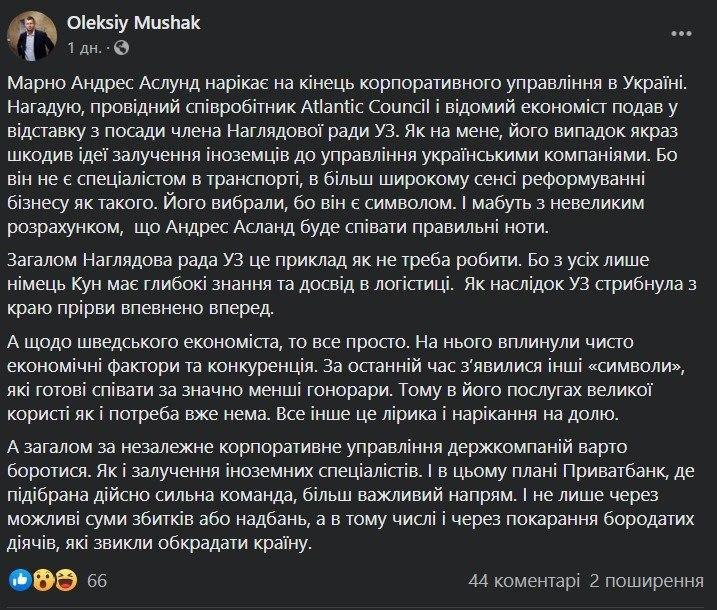This screenshot has width=717, height=610.
Task: Click the blue thumbs-up Like reaction icon
Action: pyautogui.click(x=20, y=580)
